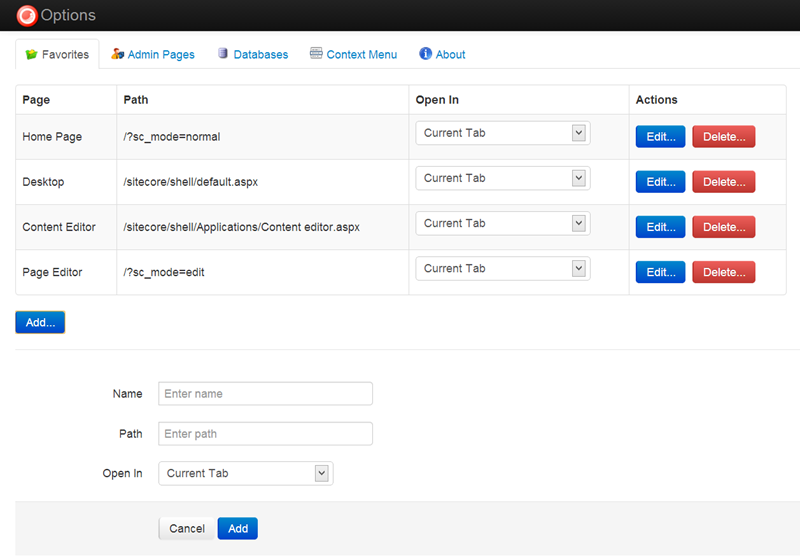Viewport: 800px width, 558px height.
Task: Click the About info icon
Action: (426, 54)
